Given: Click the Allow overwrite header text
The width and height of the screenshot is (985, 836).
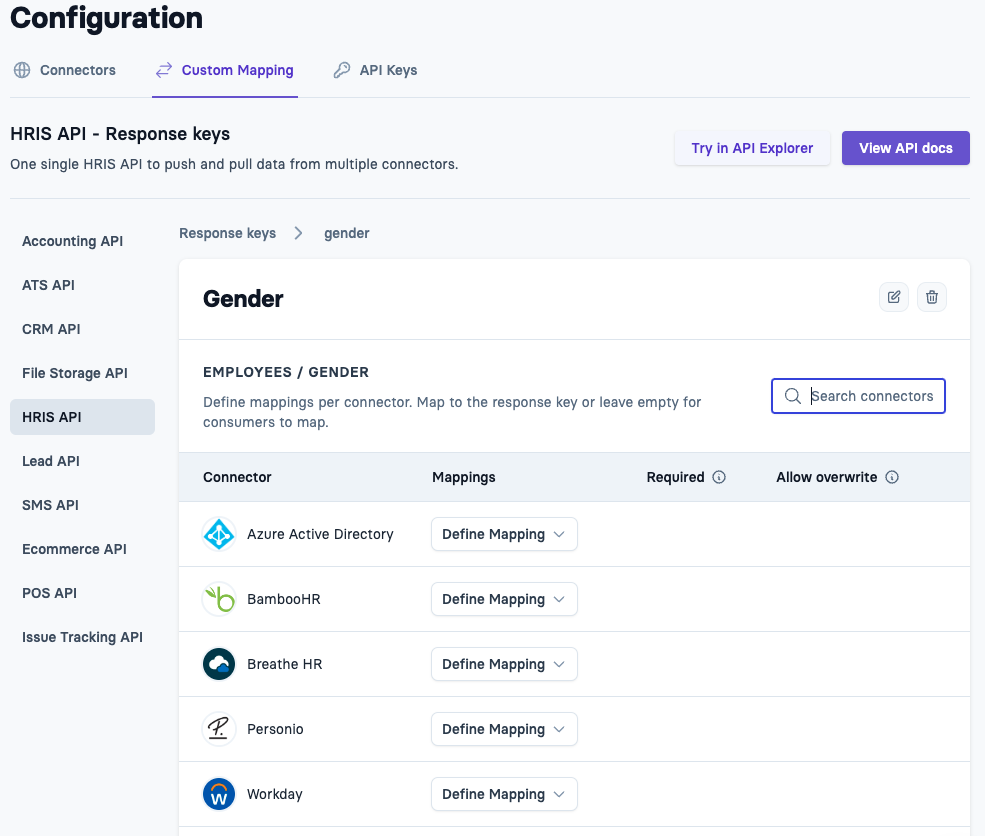Looking at the screenshot, I should 826,477.
